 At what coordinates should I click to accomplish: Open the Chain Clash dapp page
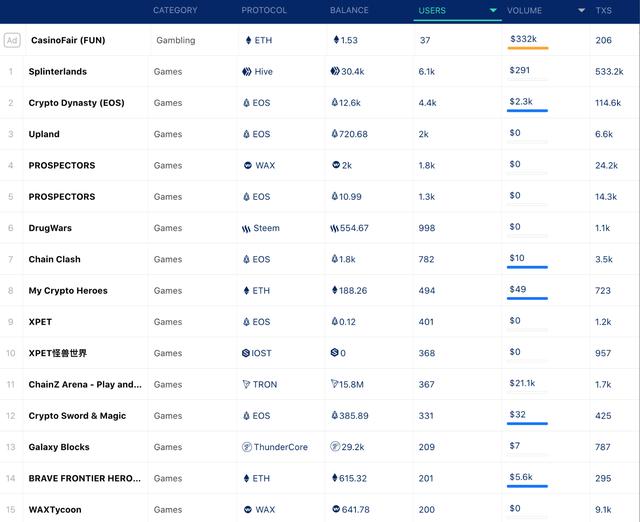point(54,259)
